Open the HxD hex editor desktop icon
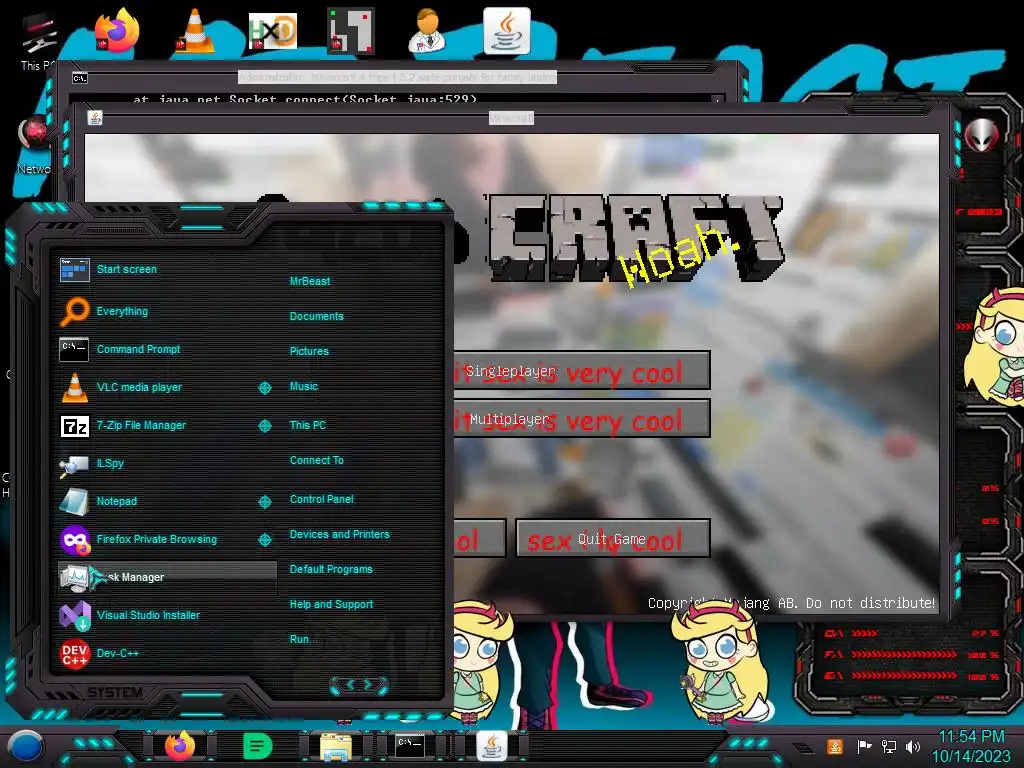 [273, 30]
